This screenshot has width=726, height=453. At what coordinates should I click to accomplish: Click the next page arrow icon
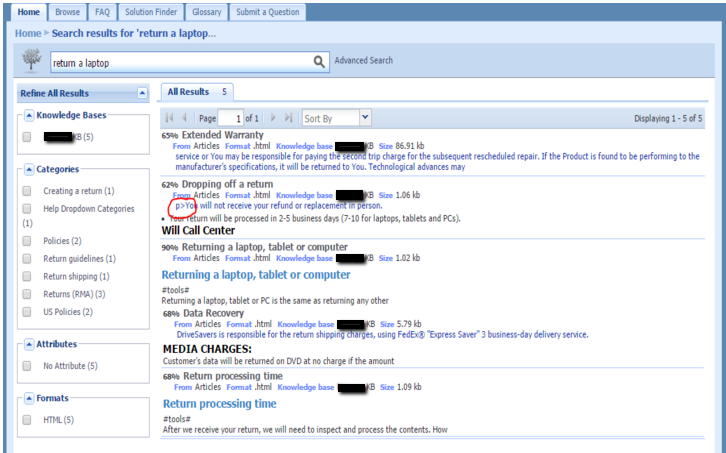click(272, 118)
